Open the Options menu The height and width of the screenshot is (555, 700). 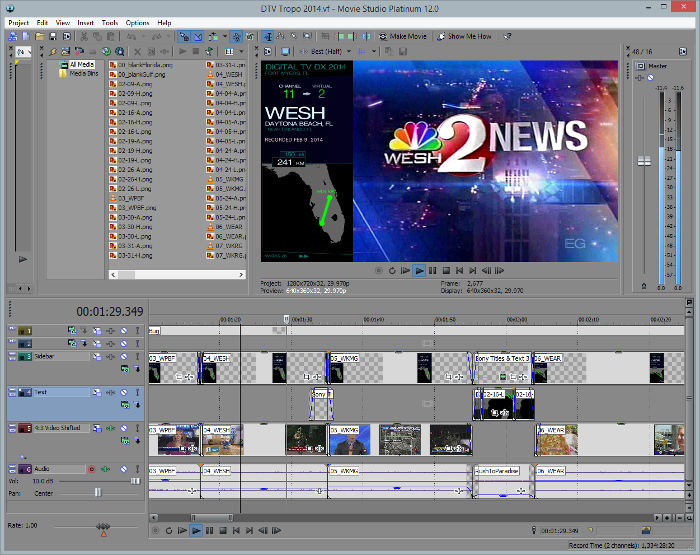tap(137, 22)
